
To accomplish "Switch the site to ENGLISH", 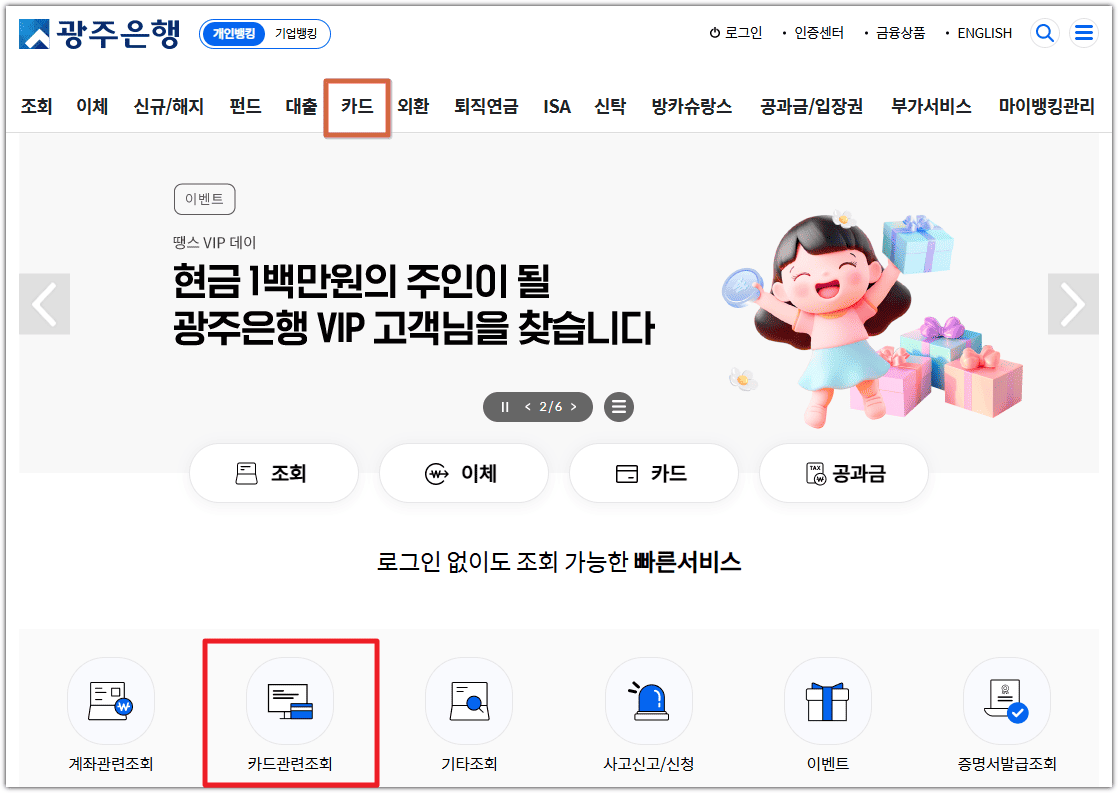I will pyautogui.click(x=983, y=33).
